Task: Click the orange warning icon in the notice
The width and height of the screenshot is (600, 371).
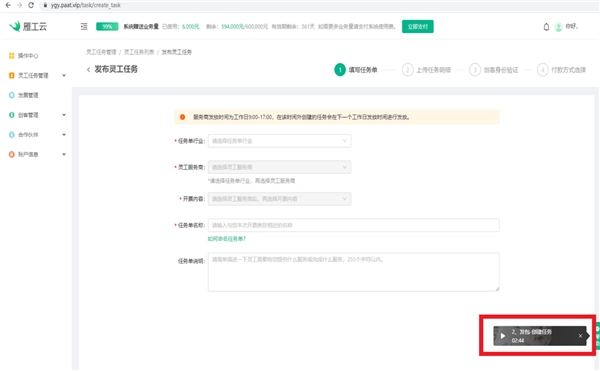Action: click(183, 117)
